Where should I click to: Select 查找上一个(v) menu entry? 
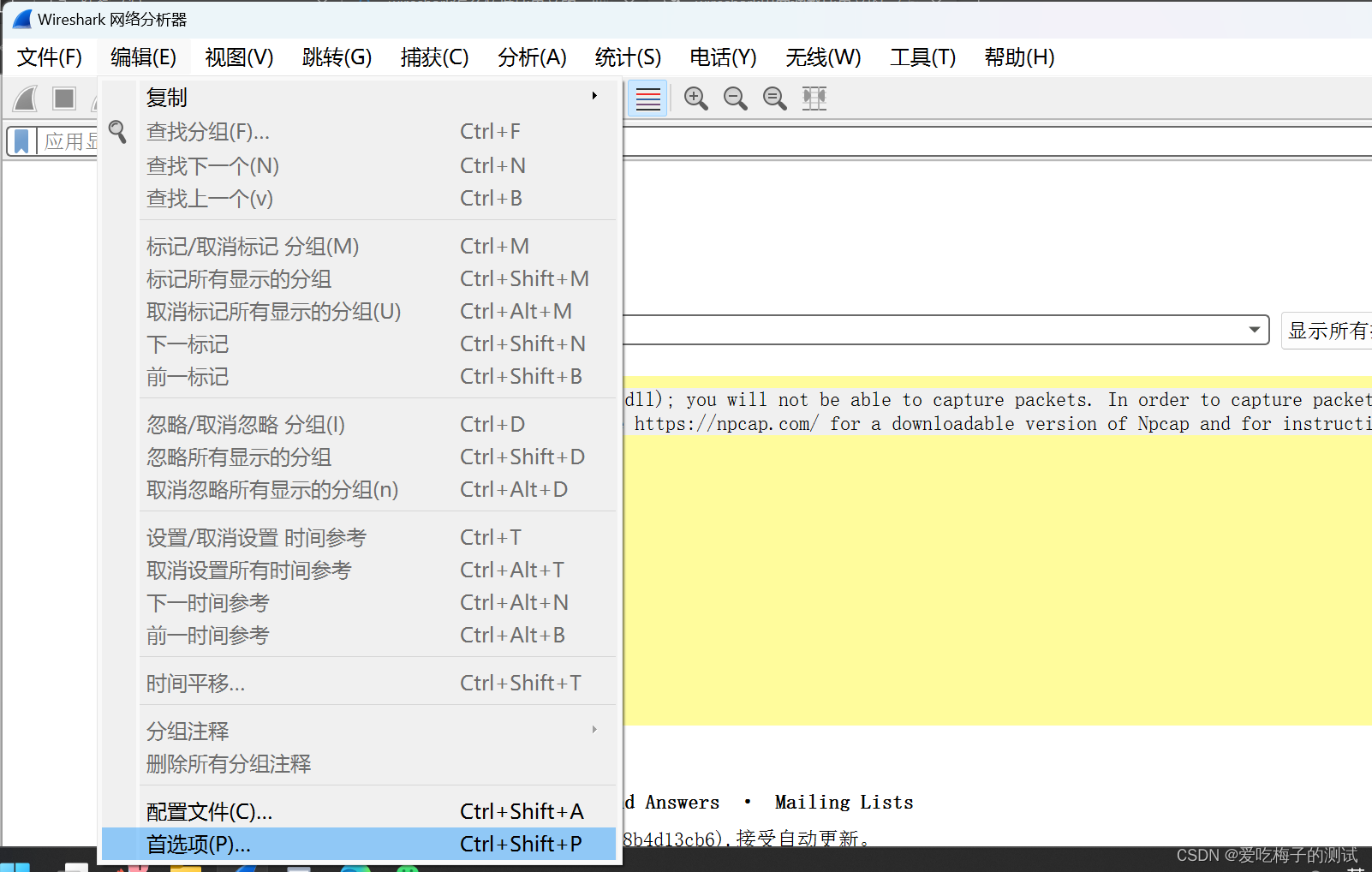[x=359, y=198]
